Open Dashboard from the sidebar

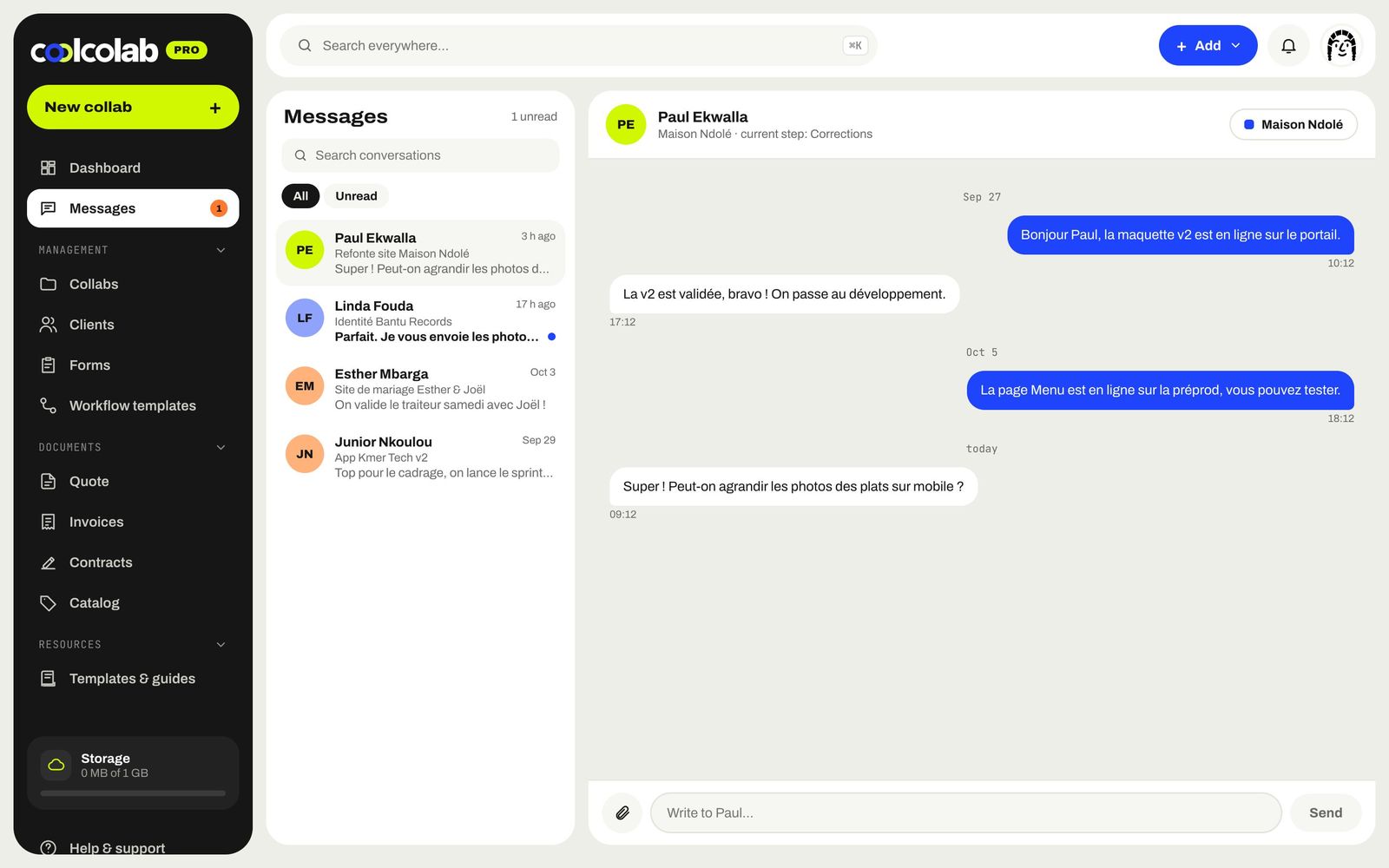[133, 168]
